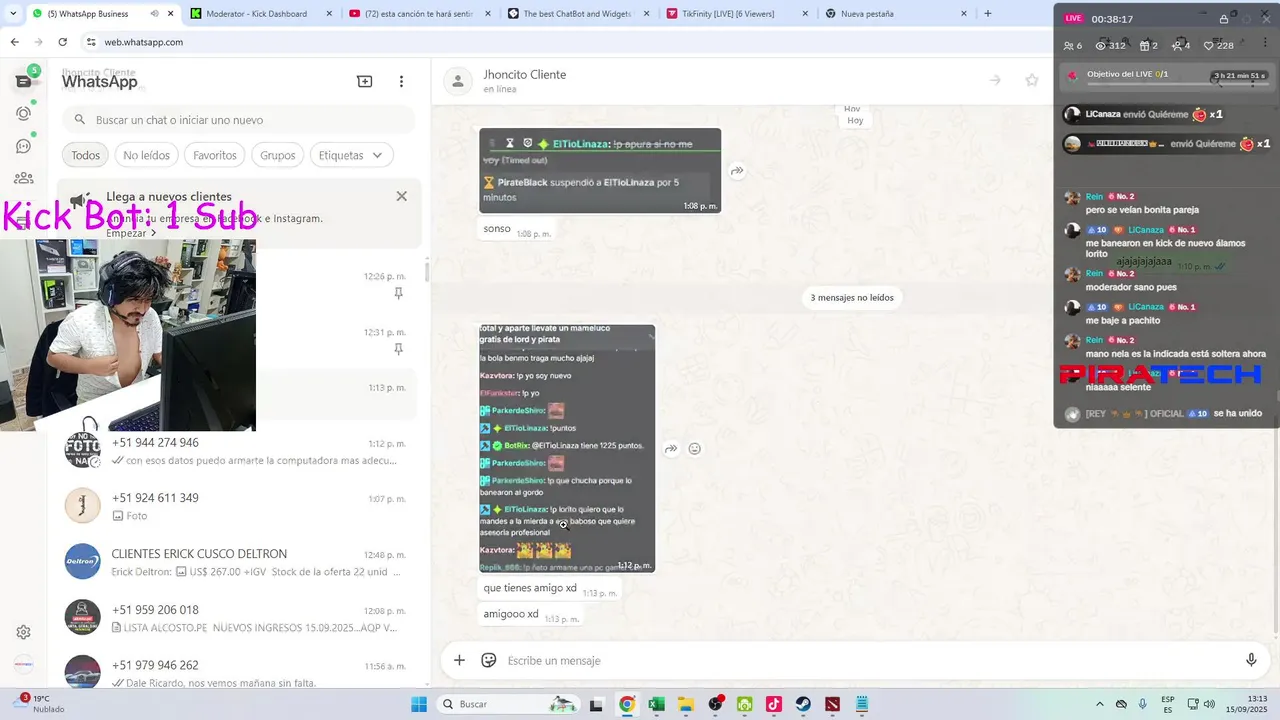1280x720 pixels.
Task: Expand the 'Etiquetas' filter dropdown
Action: 351,155
